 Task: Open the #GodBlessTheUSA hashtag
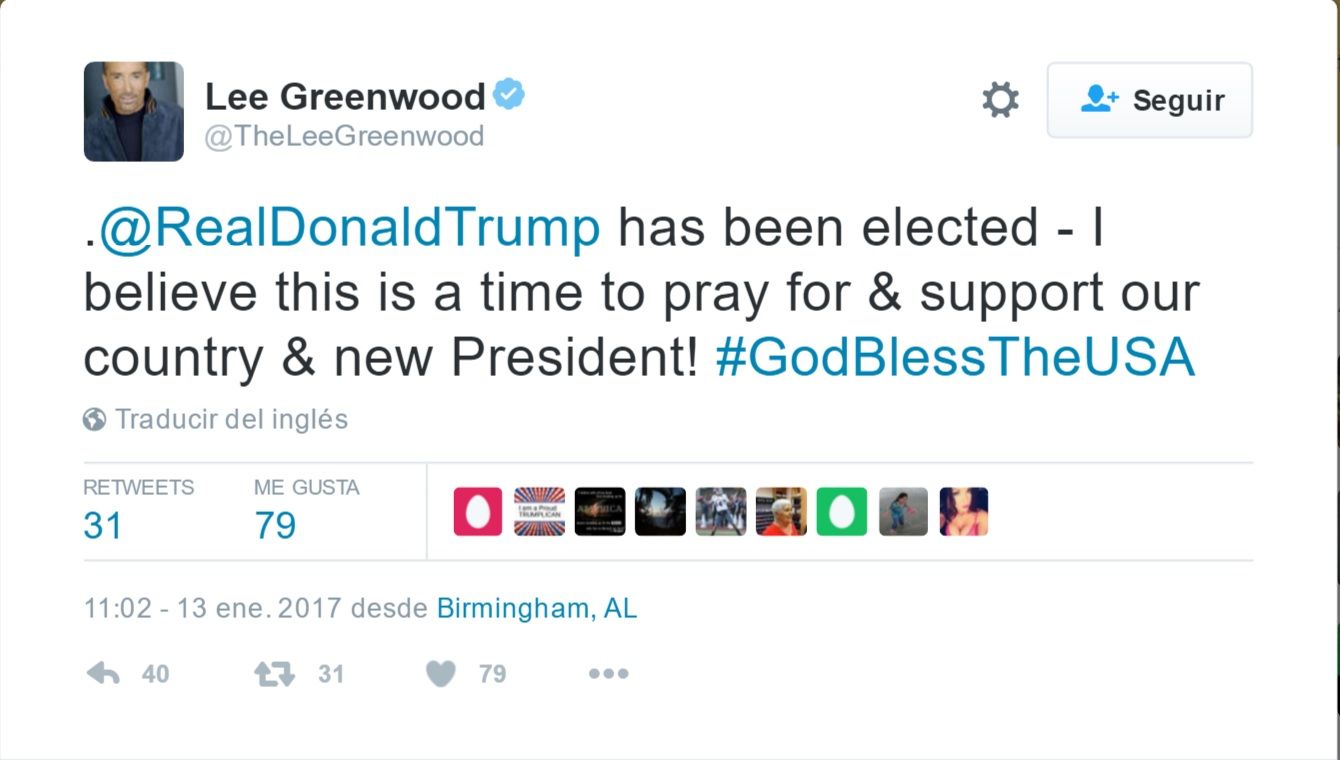coord(955,357)
